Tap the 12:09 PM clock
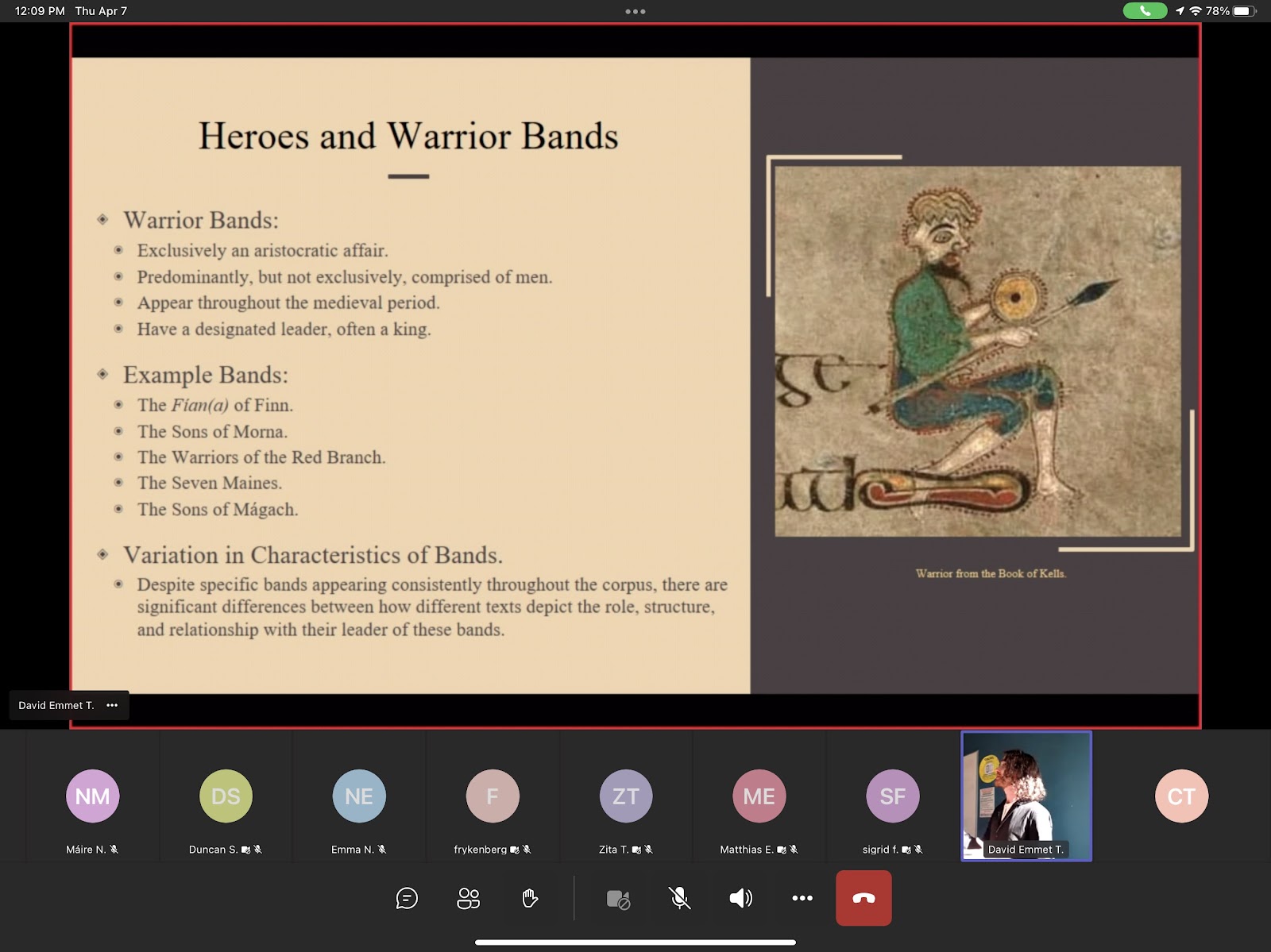Viewport: 1271px width, 952px height. pos(40,11)
